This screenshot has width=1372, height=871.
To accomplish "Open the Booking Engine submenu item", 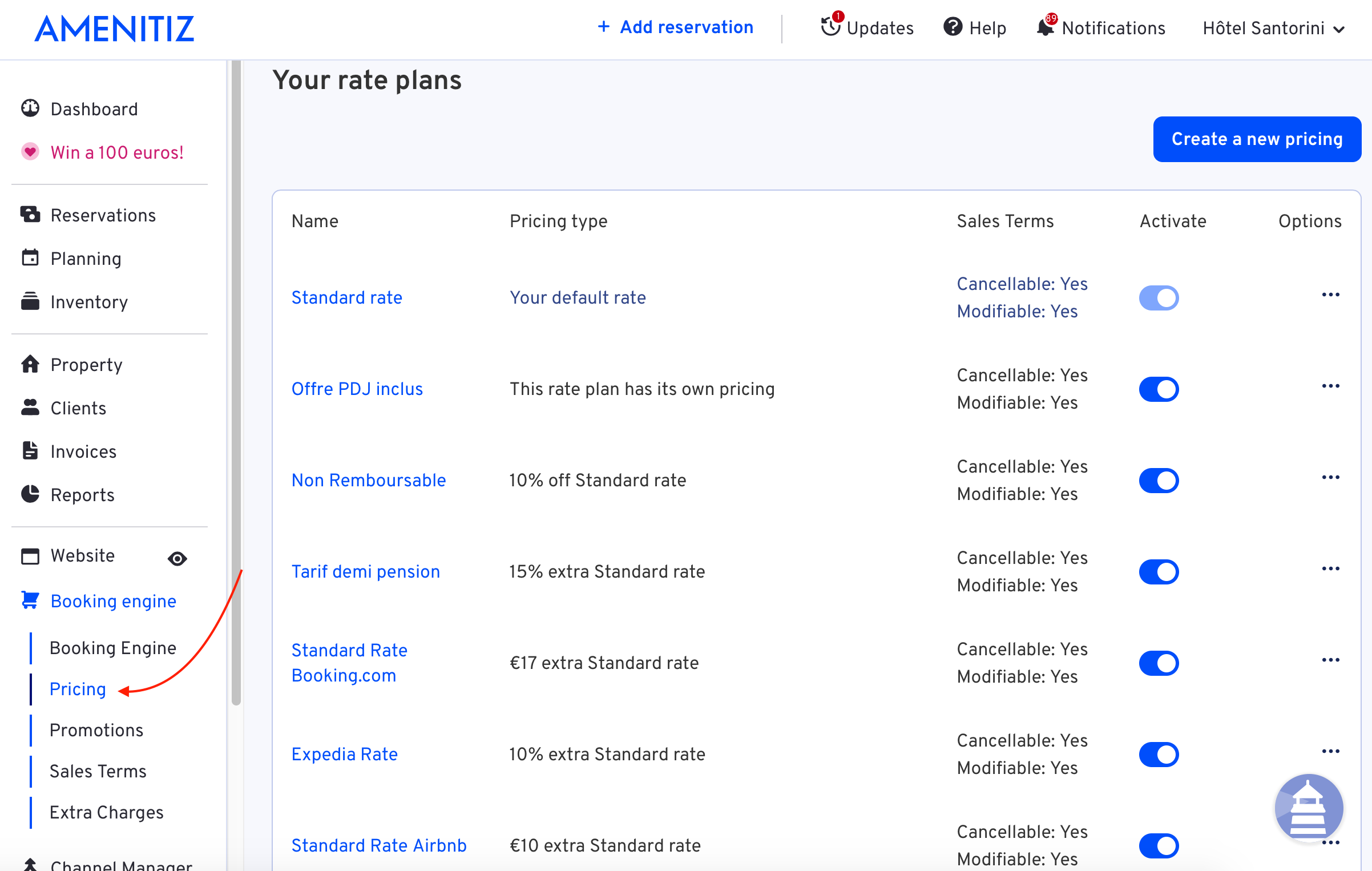I will (x=113, y=648).
